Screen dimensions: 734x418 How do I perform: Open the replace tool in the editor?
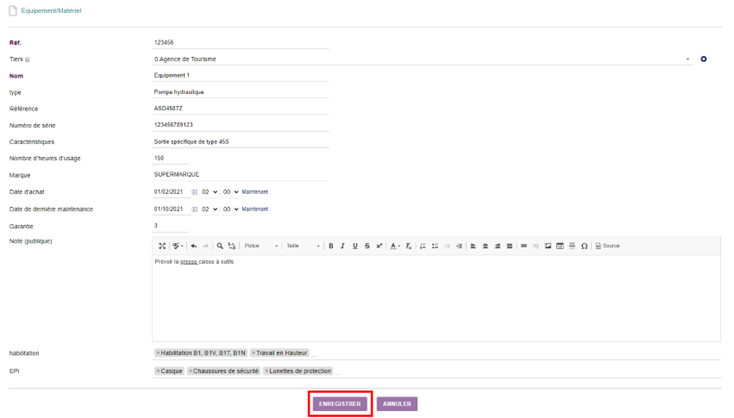pyautogui.click(x=232, y=246)
